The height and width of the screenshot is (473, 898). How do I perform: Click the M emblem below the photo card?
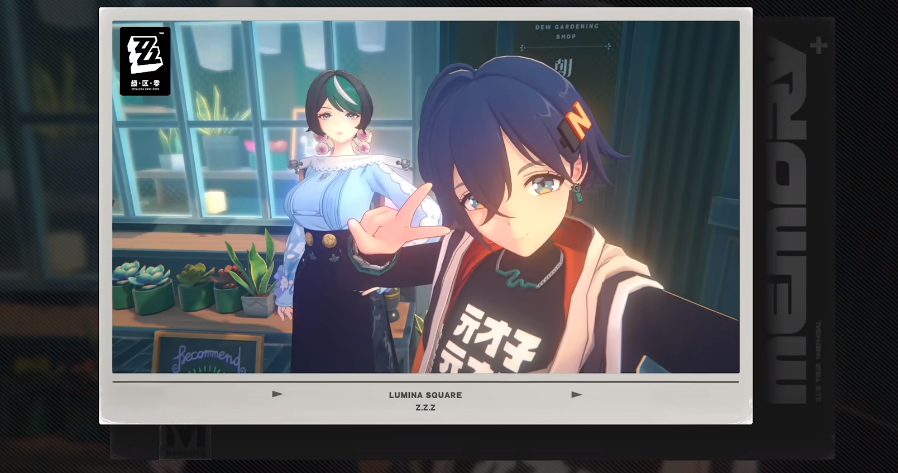pos(186,442)
